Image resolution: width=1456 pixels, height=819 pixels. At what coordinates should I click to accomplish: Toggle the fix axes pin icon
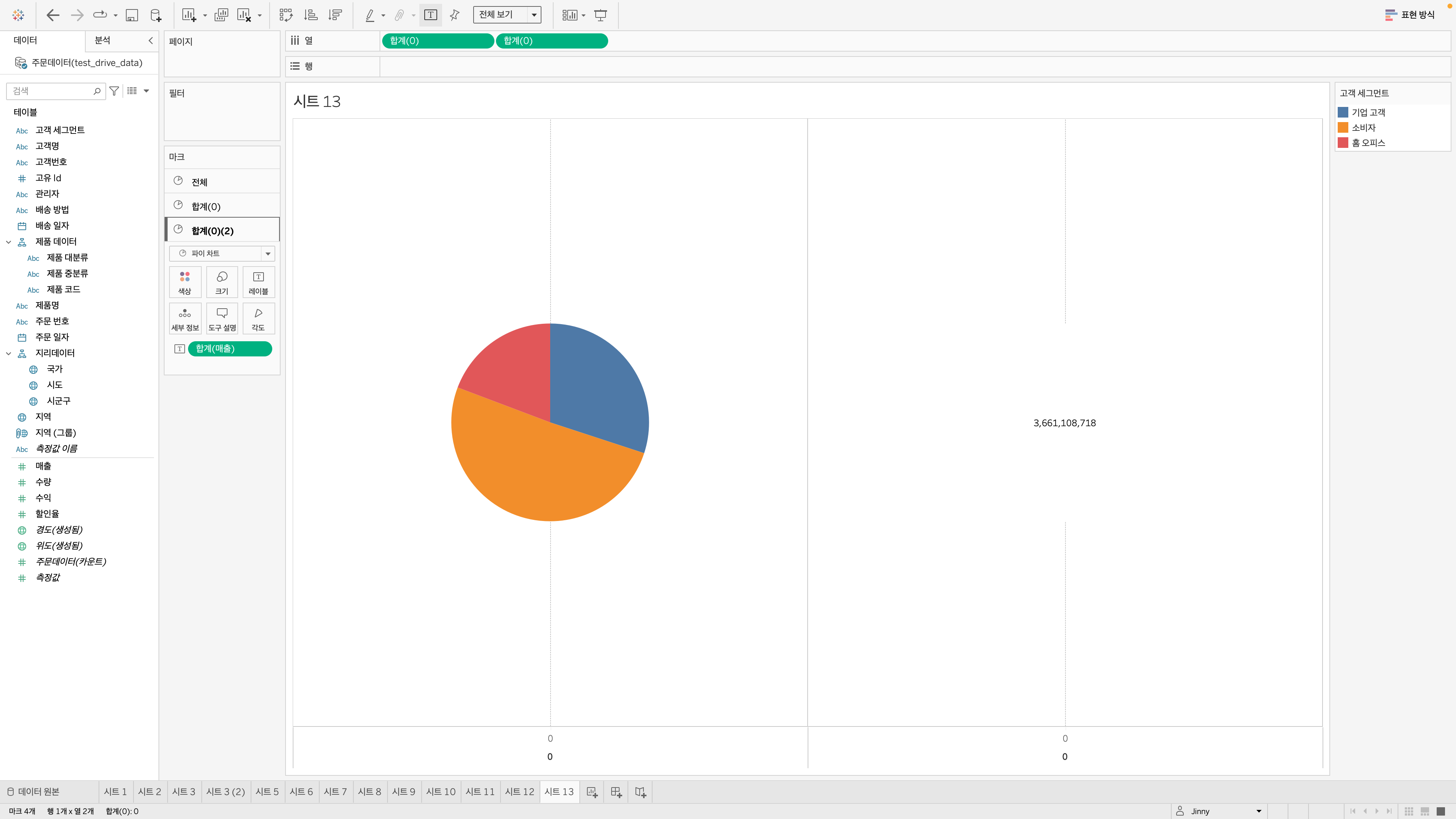455,15
